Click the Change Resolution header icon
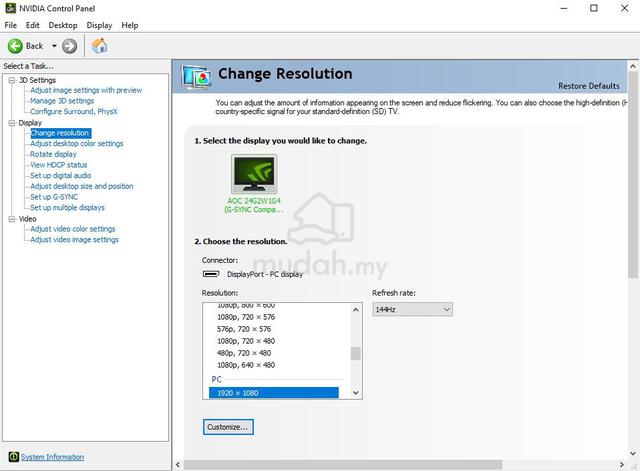 (x=196, y=78)
